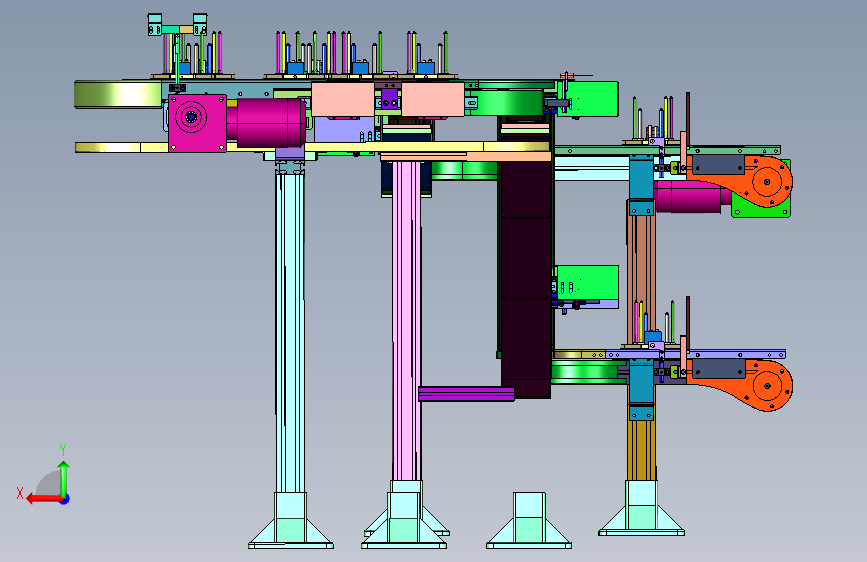This screenshot has height=562, width=867.
Task: Select the standalone foot base without a column
Action: [529, 521]
